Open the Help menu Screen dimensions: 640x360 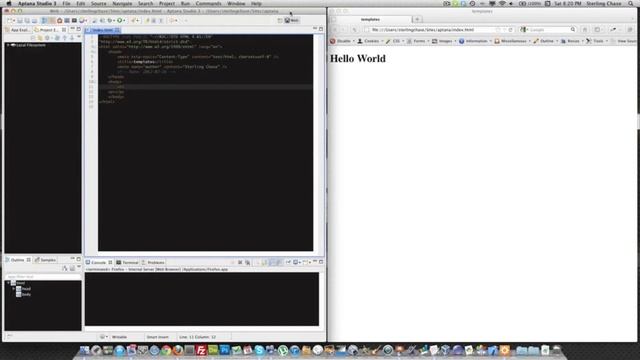point(256,3)
